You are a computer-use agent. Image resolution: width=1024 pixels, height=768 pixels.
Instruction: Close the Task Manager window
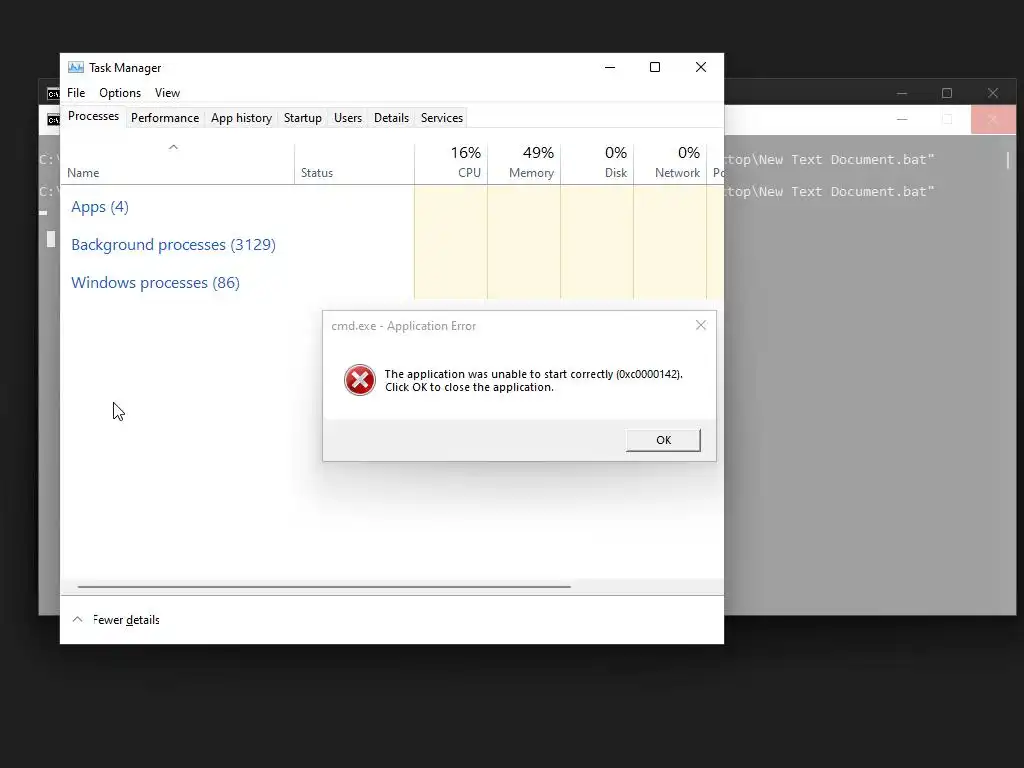click(701, 67)
